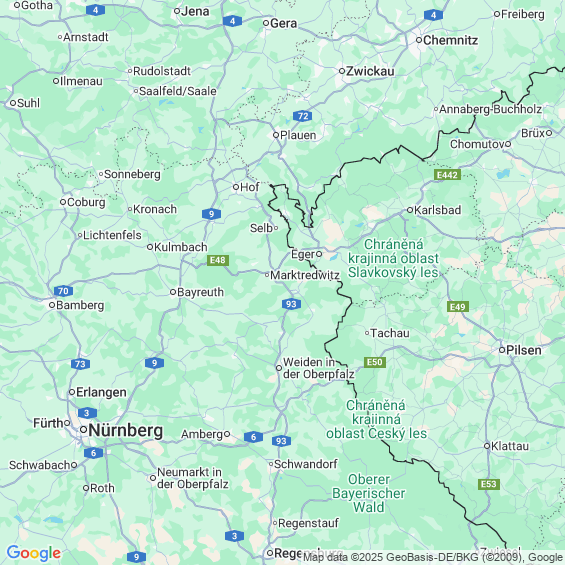Viewport: 565px width, 565px height.
Task: Select Weiden in der Oberpfalz label
Action: click(319, 368)
